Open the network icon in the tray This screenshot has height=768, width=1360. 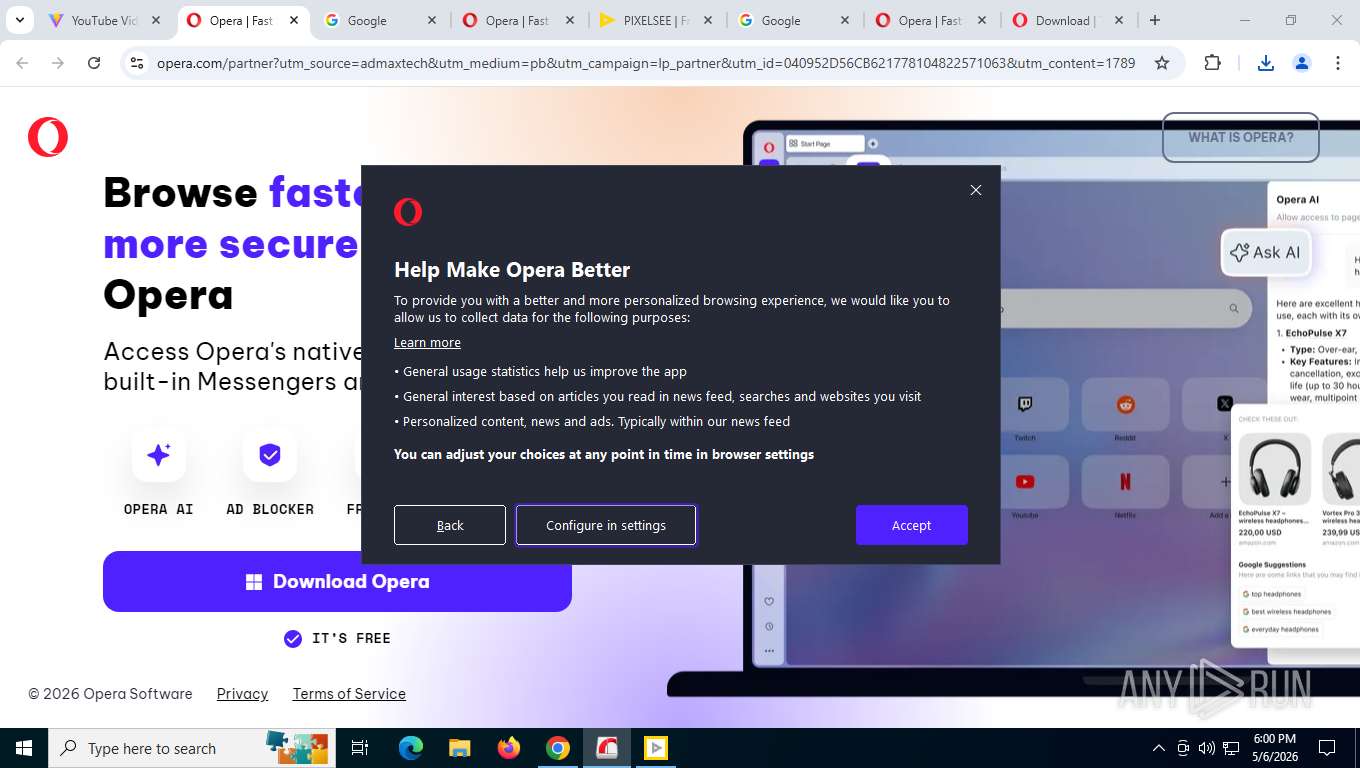pyautogui.click(x=1232, y=748)
